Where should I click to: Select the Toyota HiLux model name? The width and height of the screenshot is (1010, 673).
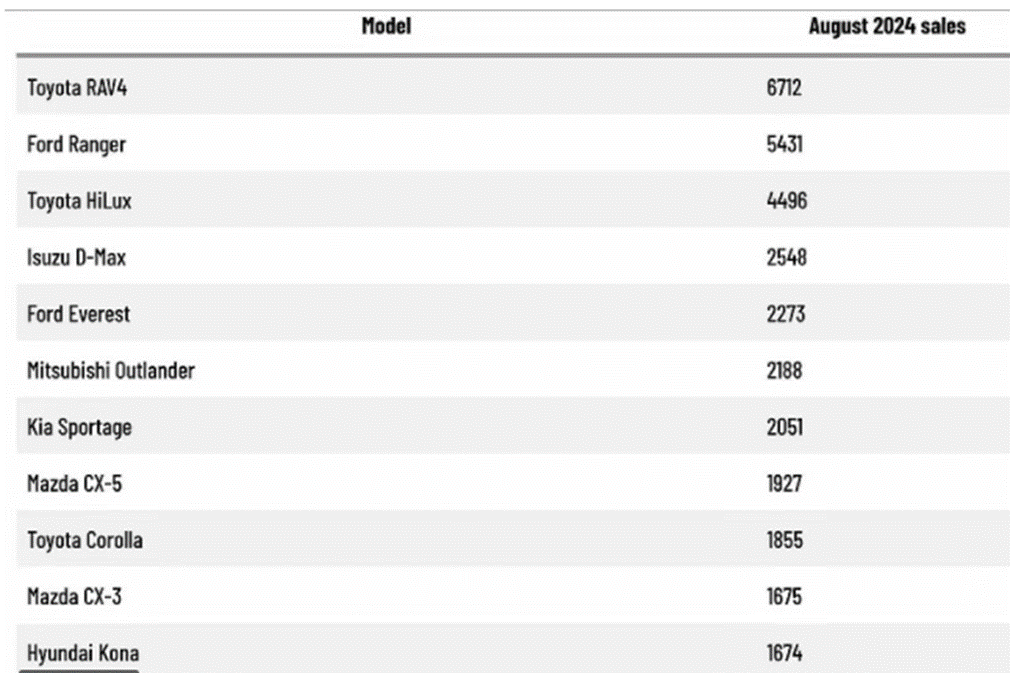(x=79, y=201)
